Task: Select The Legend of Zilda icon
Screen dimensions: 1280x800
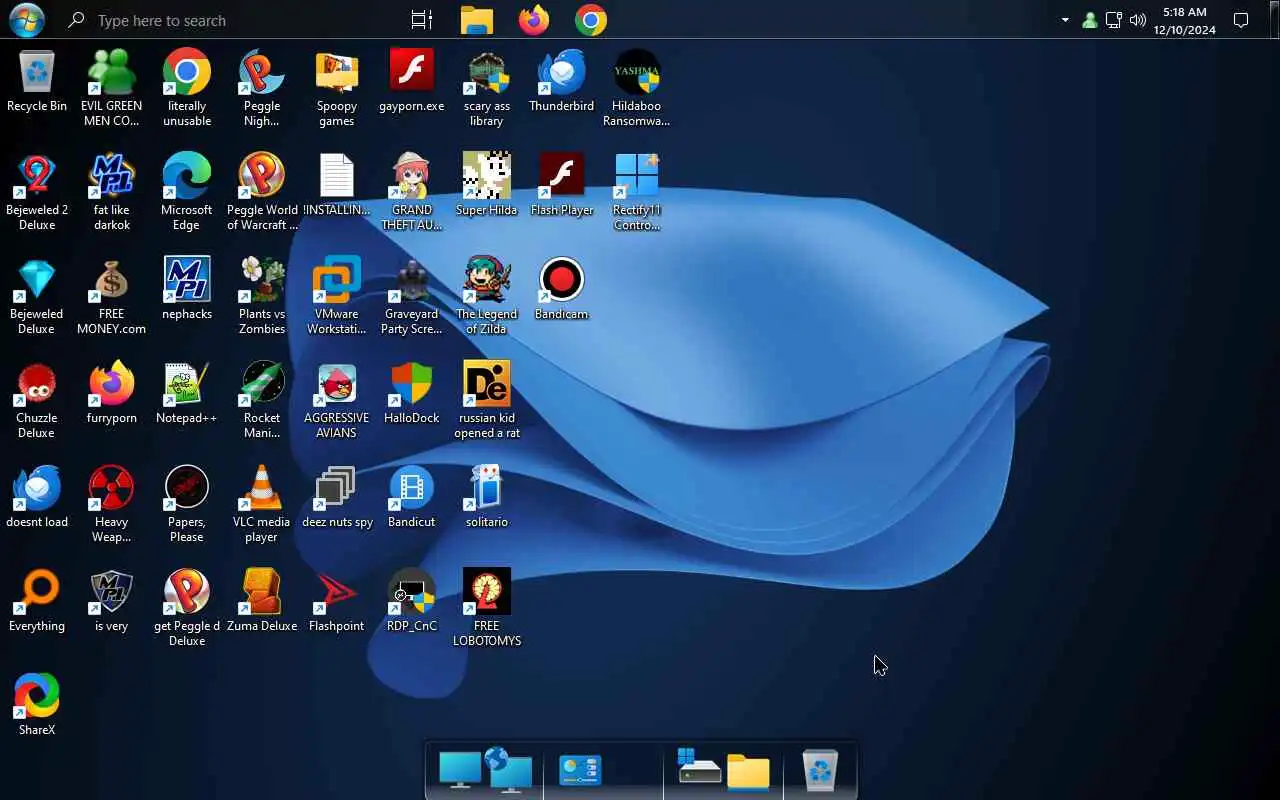Action: click(x=487, y=296)
